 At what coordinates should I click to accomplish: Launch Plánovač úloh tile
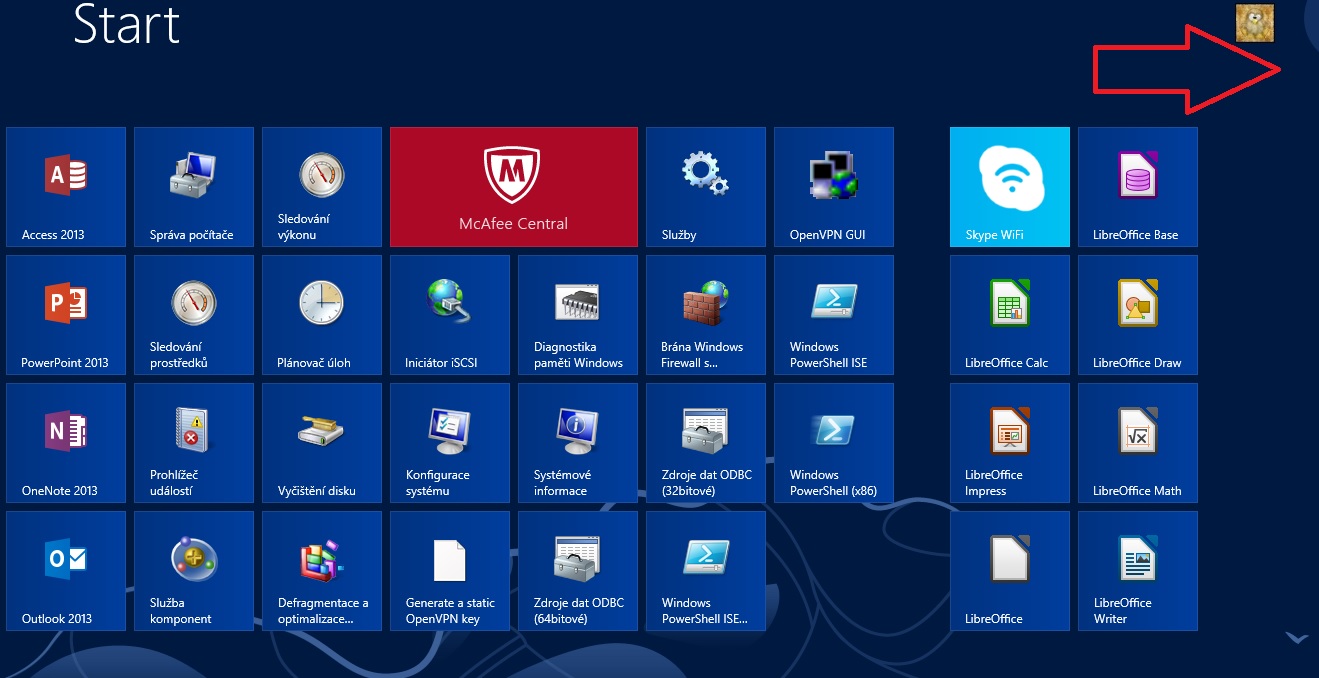[322, 315]
